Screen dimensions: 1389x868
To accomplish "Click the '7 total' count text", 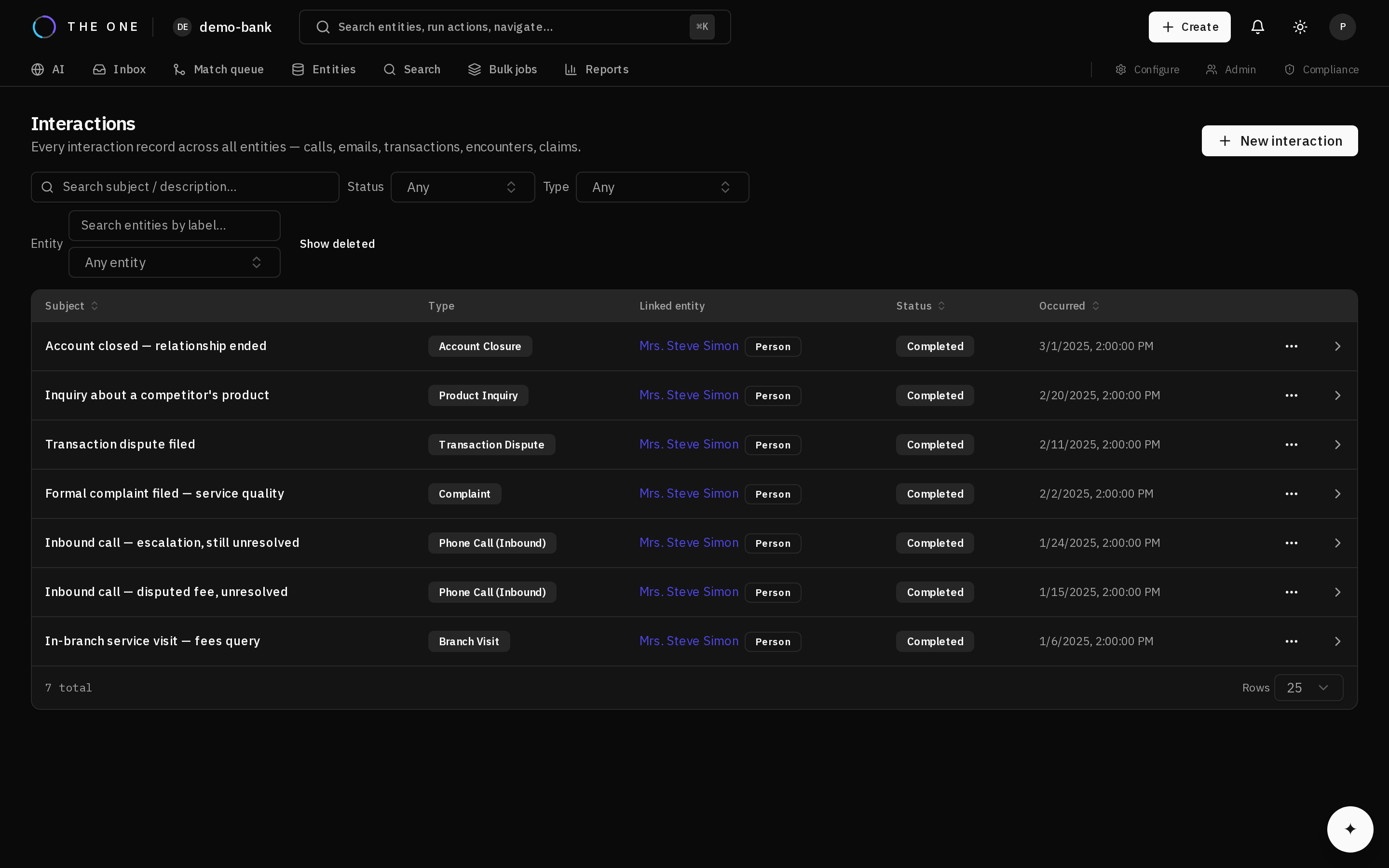I will tap(68, 688).
